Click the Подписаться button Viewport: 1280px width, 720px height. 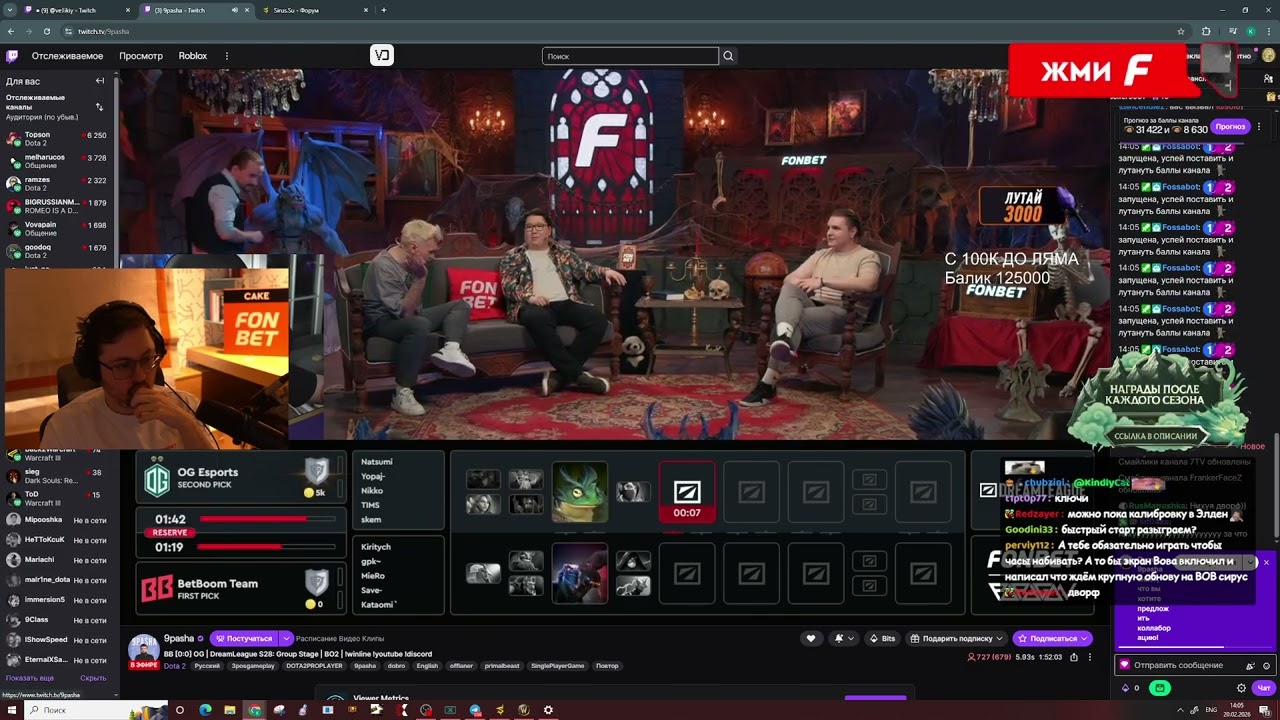click(x=1052, y=638)
